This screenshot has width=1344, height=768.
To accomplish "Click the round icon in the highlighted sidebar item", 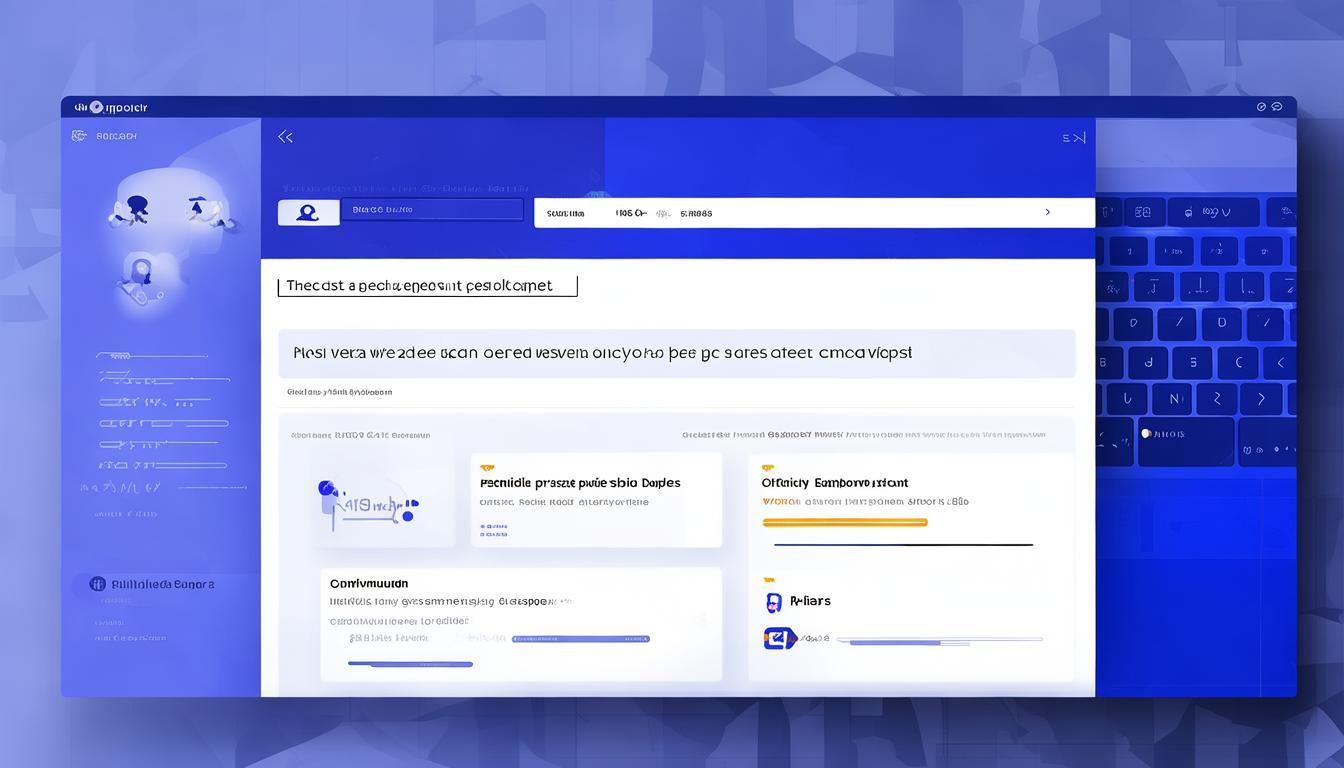I will coord(97,584).
